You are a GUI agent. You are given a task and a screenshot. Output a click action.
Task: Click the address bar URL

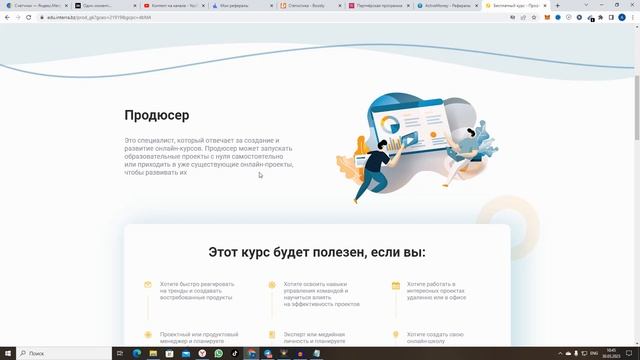coord(99,18)
